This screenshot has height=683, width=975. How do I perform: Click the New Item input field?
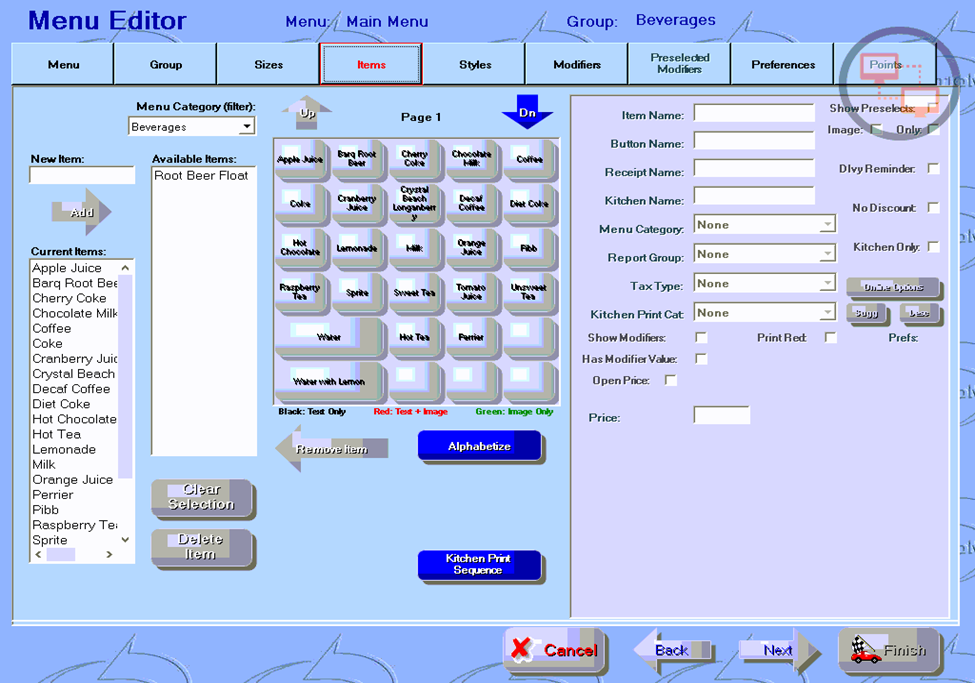(82, 175)
